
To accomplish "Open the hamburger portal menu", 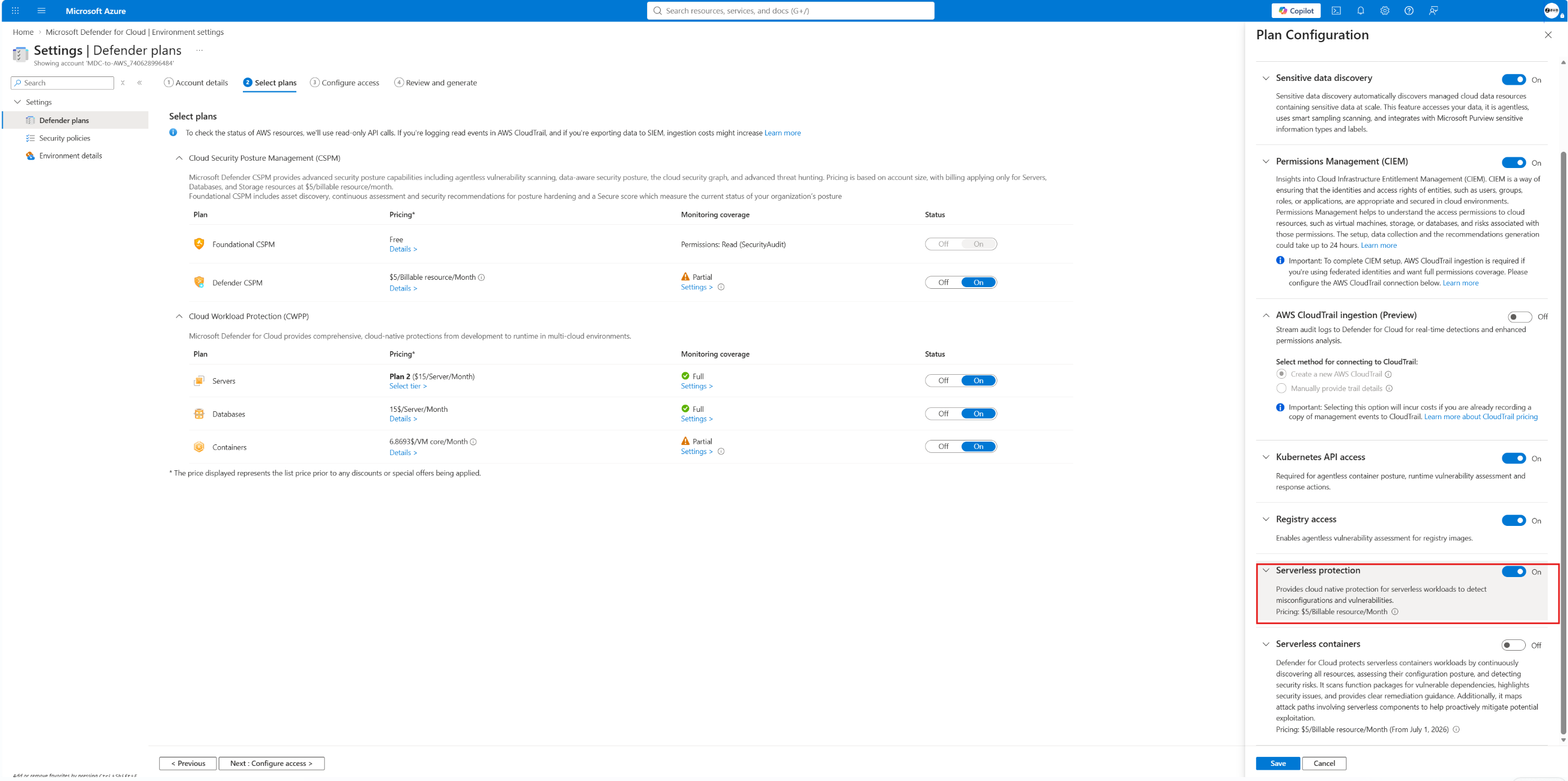I will point(42,10).
